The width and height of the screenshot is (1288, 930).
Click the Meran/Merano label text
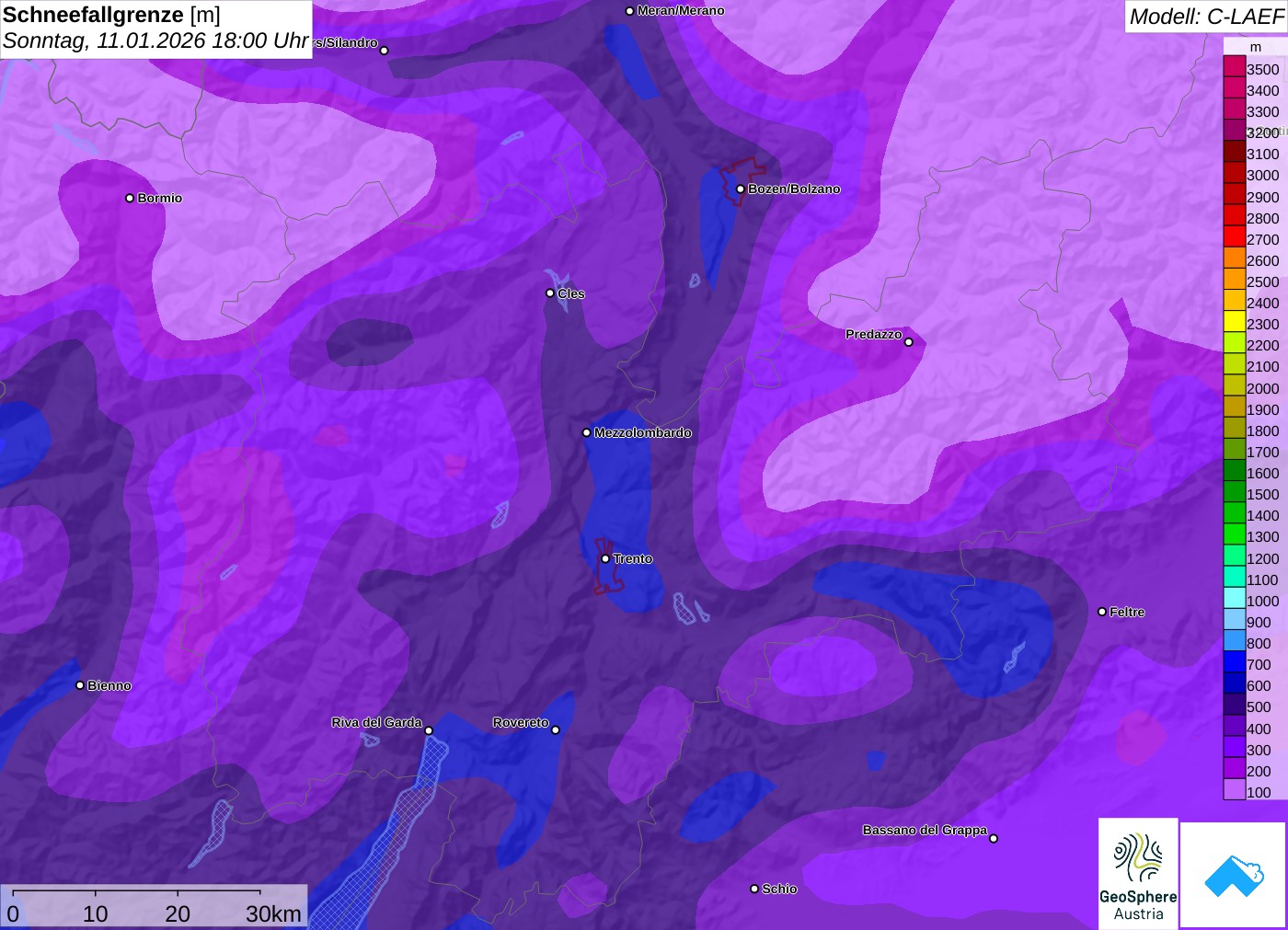coord(681,11)
